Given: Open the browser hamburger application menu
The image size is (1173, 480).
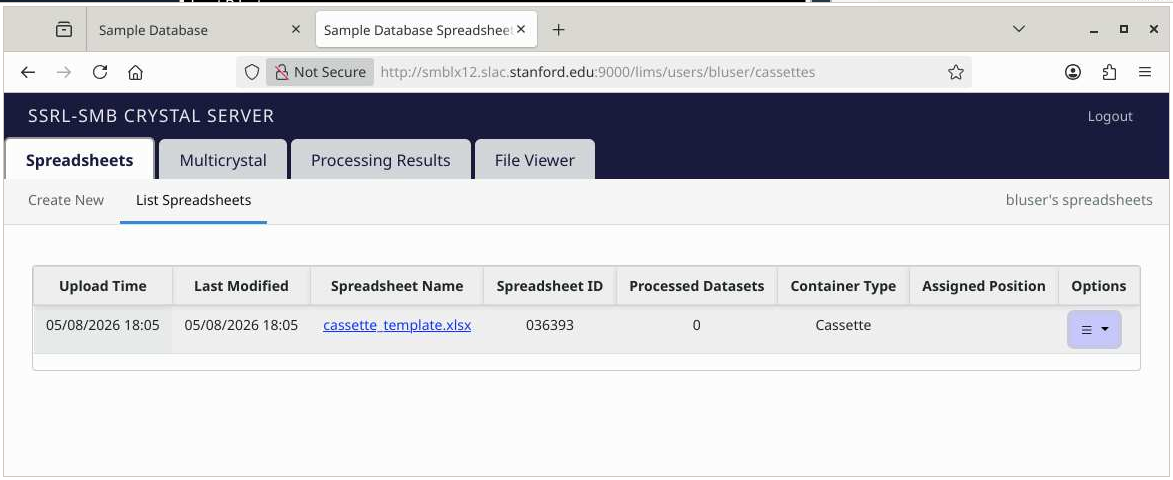Looking at the screenshot, I should pyautogui.click(x=1145, y=73).
